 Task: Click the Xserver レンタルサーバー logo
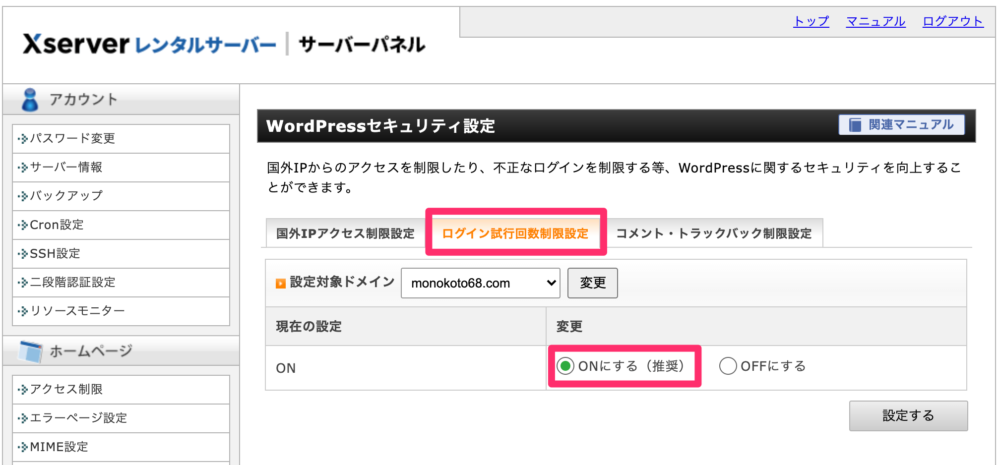coord(150,45)
